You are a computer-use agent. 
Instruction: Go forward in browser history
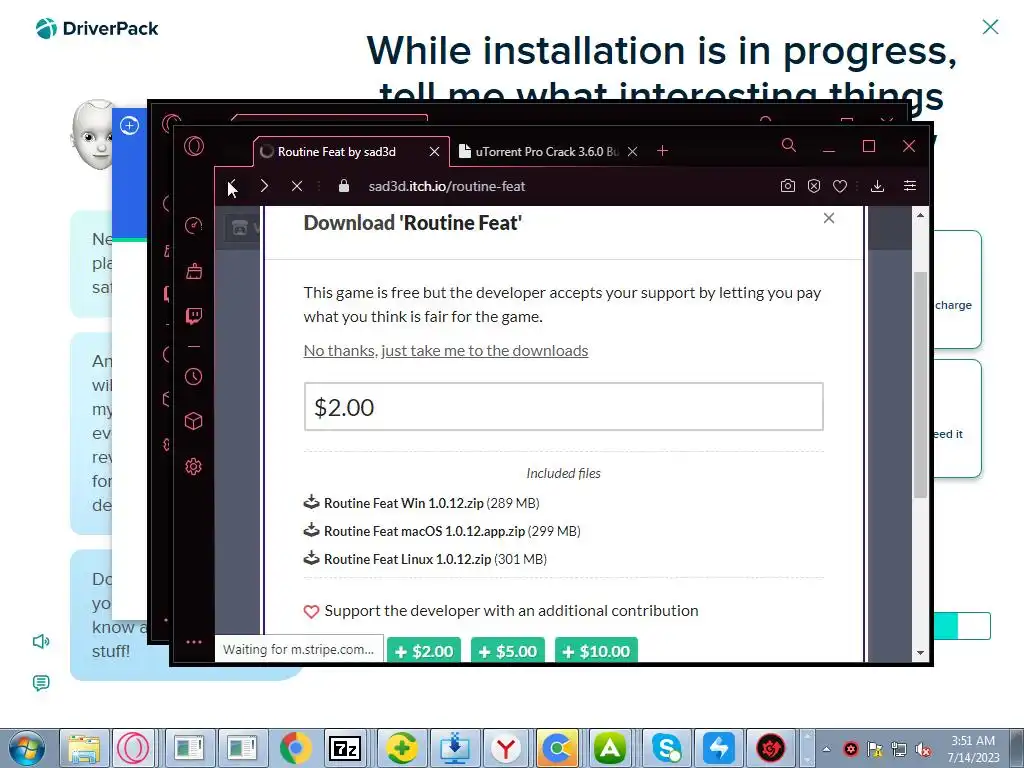(x=264, y=186)
